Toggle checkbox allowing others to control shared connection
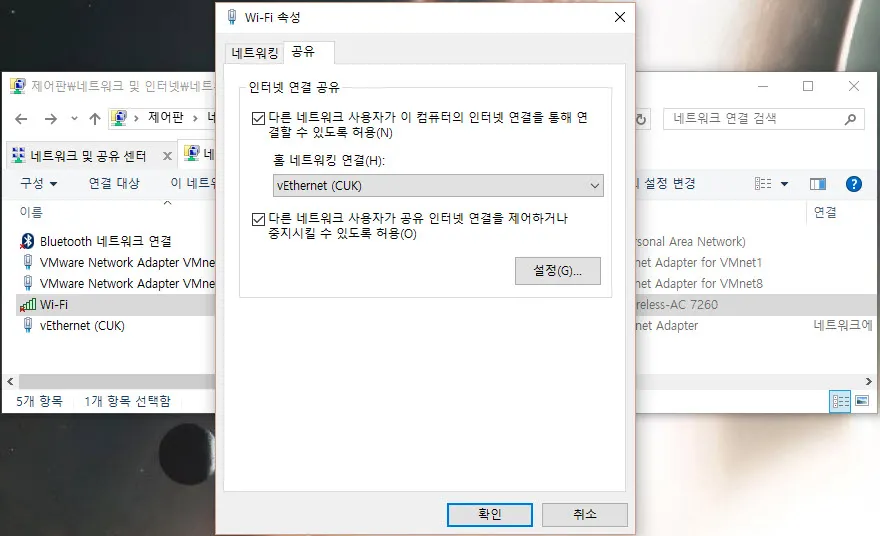This screenshot has height=536, width=880. point(258,219)
